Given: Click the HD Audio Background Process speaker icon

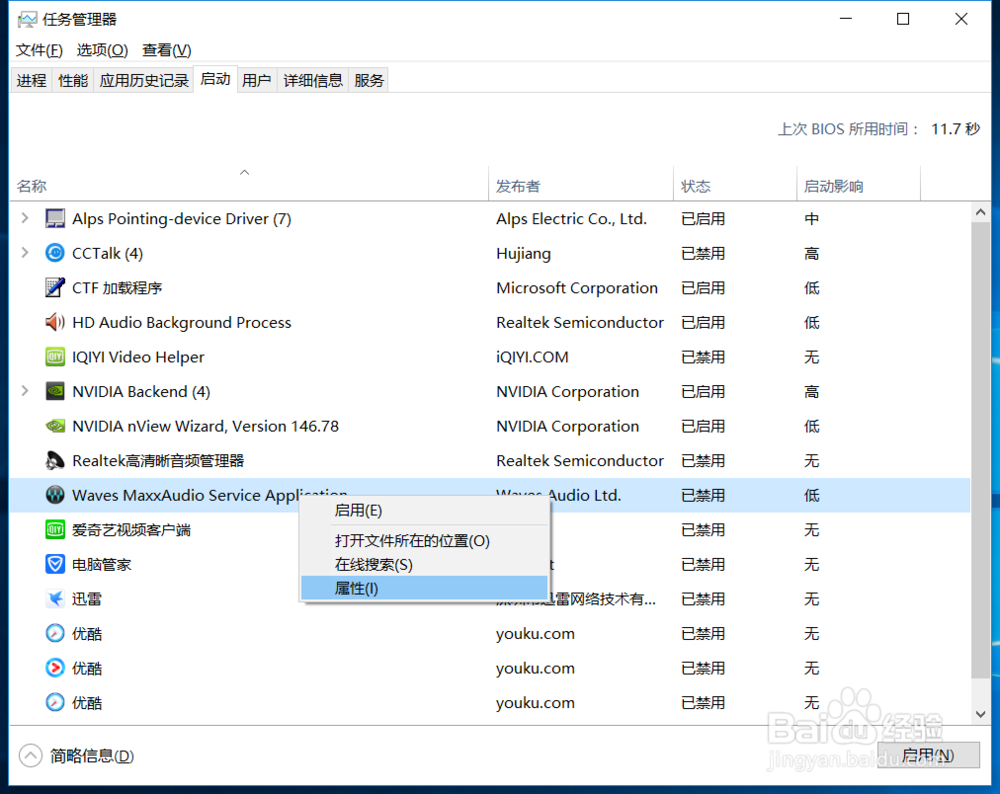Looking at the screenshot, I should point(55,322).
